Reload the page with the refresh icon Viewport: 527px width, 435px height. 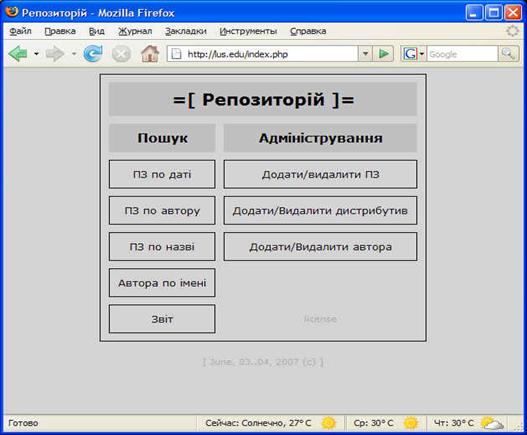[x=93, y=53]
